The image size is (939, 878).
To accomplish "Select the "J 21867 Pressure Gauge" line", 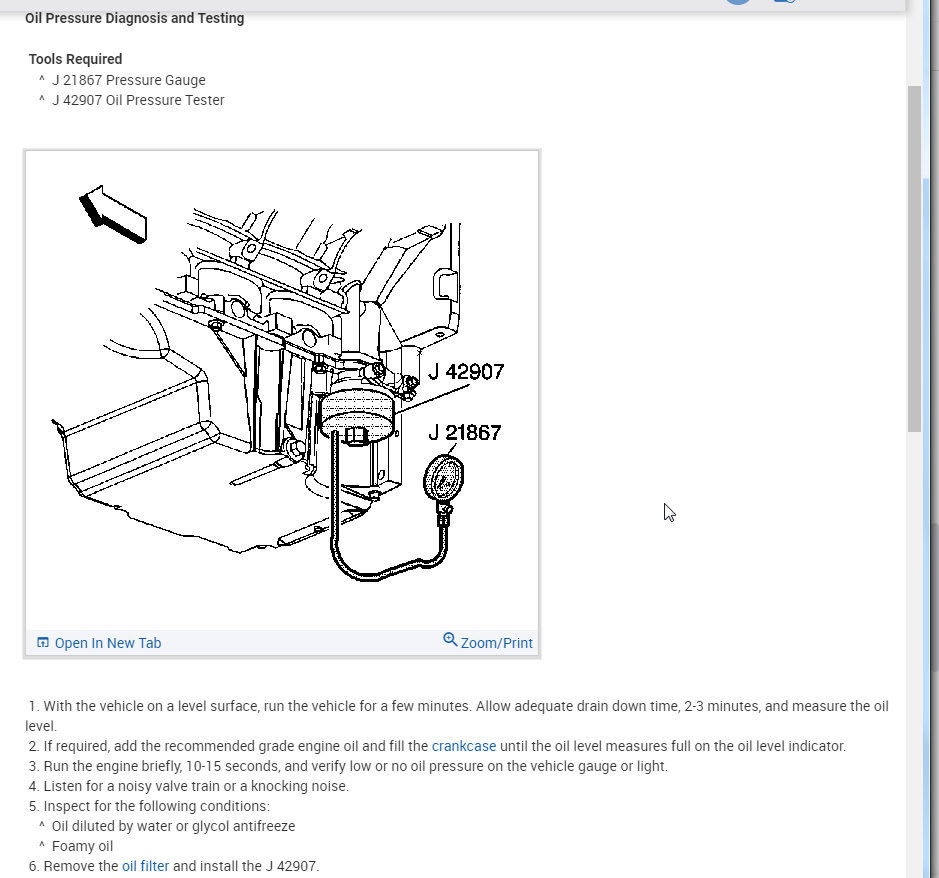I will (x=129, y=80).
